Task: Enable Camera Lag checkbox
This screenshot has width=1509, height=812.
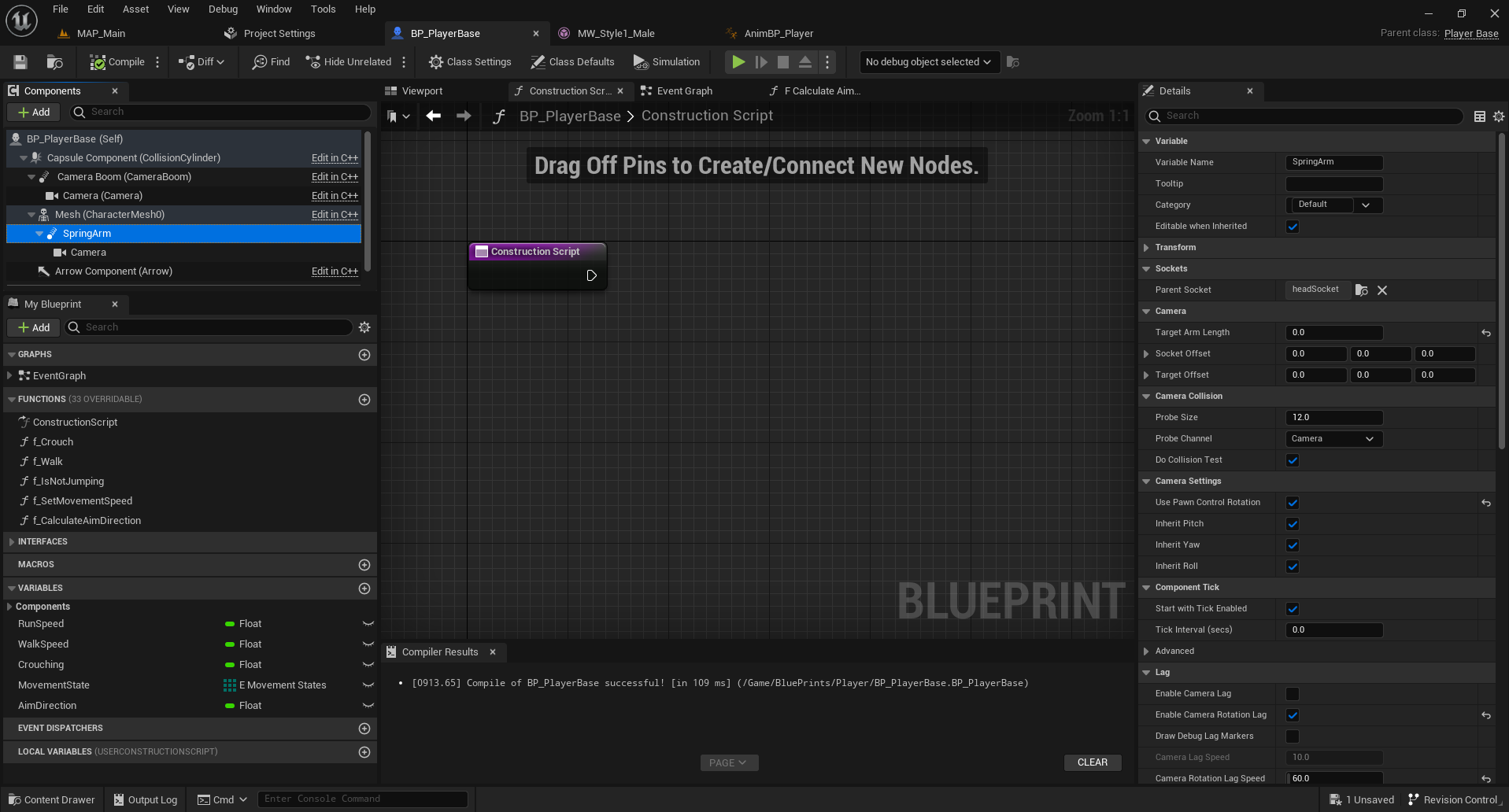Action: point(1293,694)
